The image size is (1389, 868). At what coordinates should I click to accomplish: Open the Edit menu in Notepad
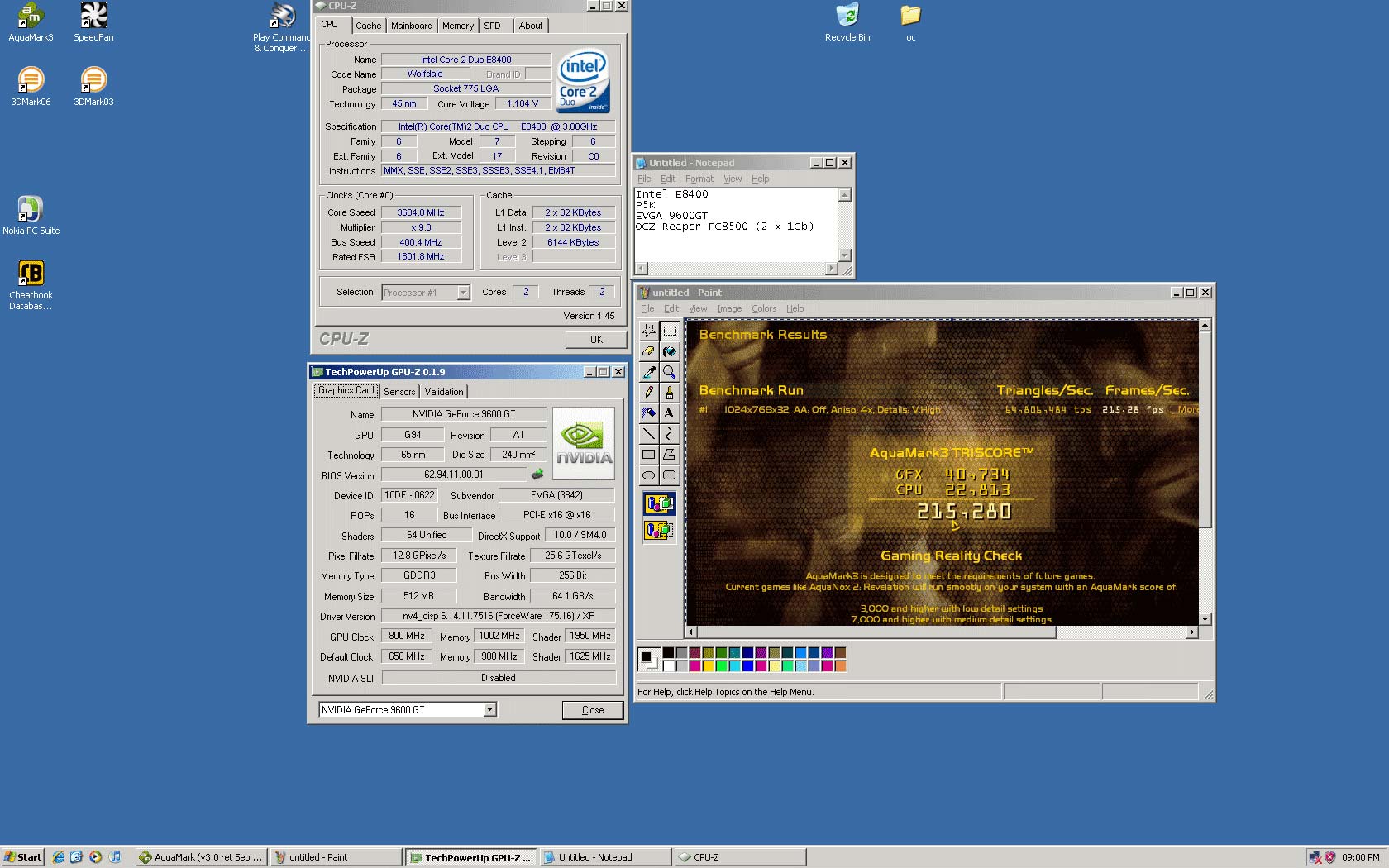click(x=668, y=179)
